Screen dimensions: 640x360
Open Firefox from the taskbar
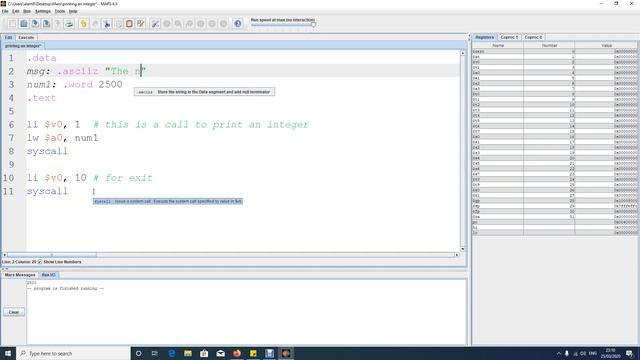tap(237, 353)
